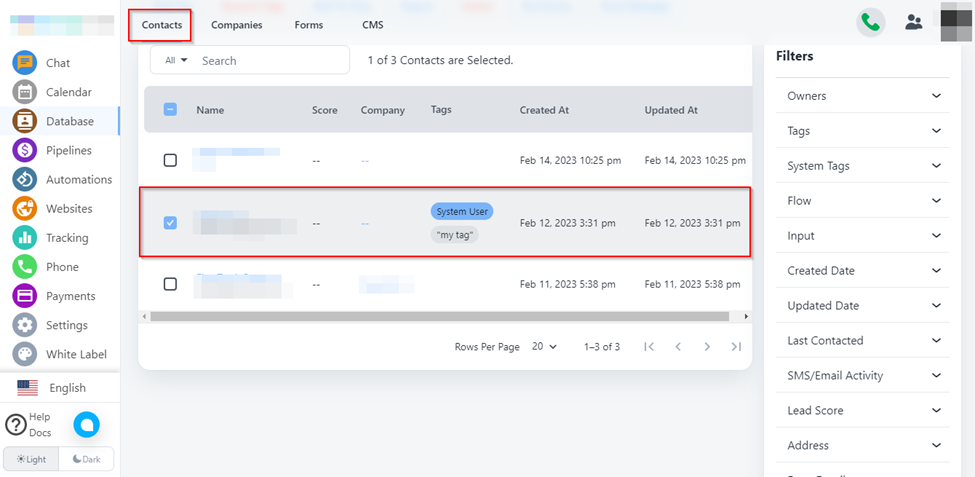Switch to Dark theme button

pos(86,459)
